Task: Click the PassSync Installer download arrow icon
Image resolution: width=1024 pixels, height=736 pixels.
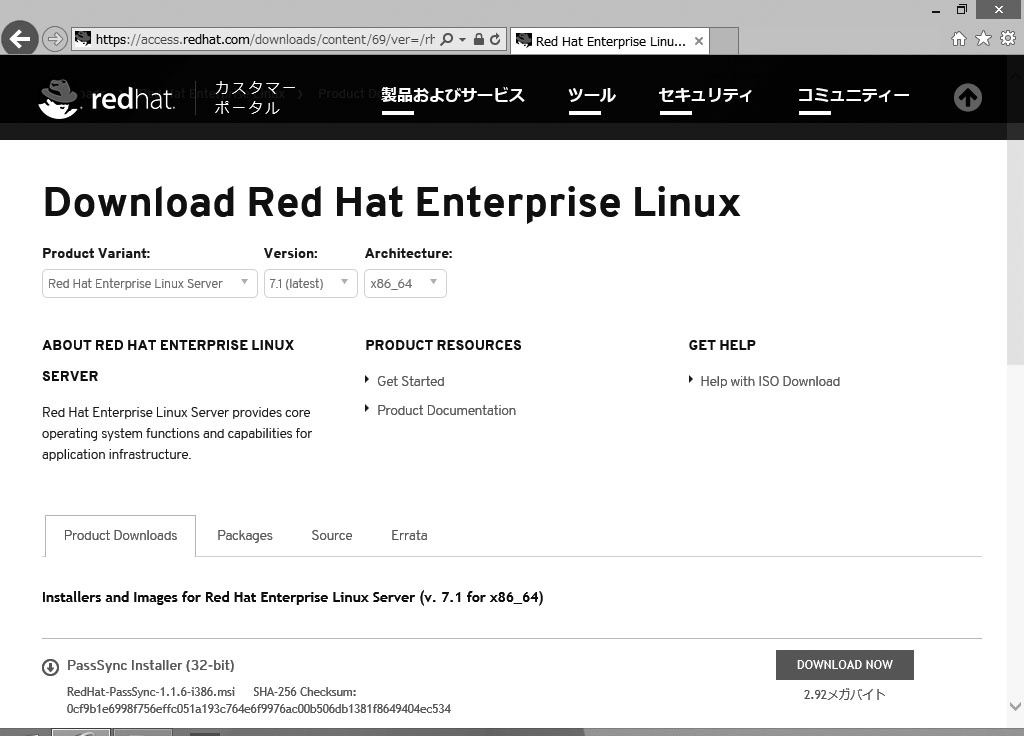Action: 50,667
